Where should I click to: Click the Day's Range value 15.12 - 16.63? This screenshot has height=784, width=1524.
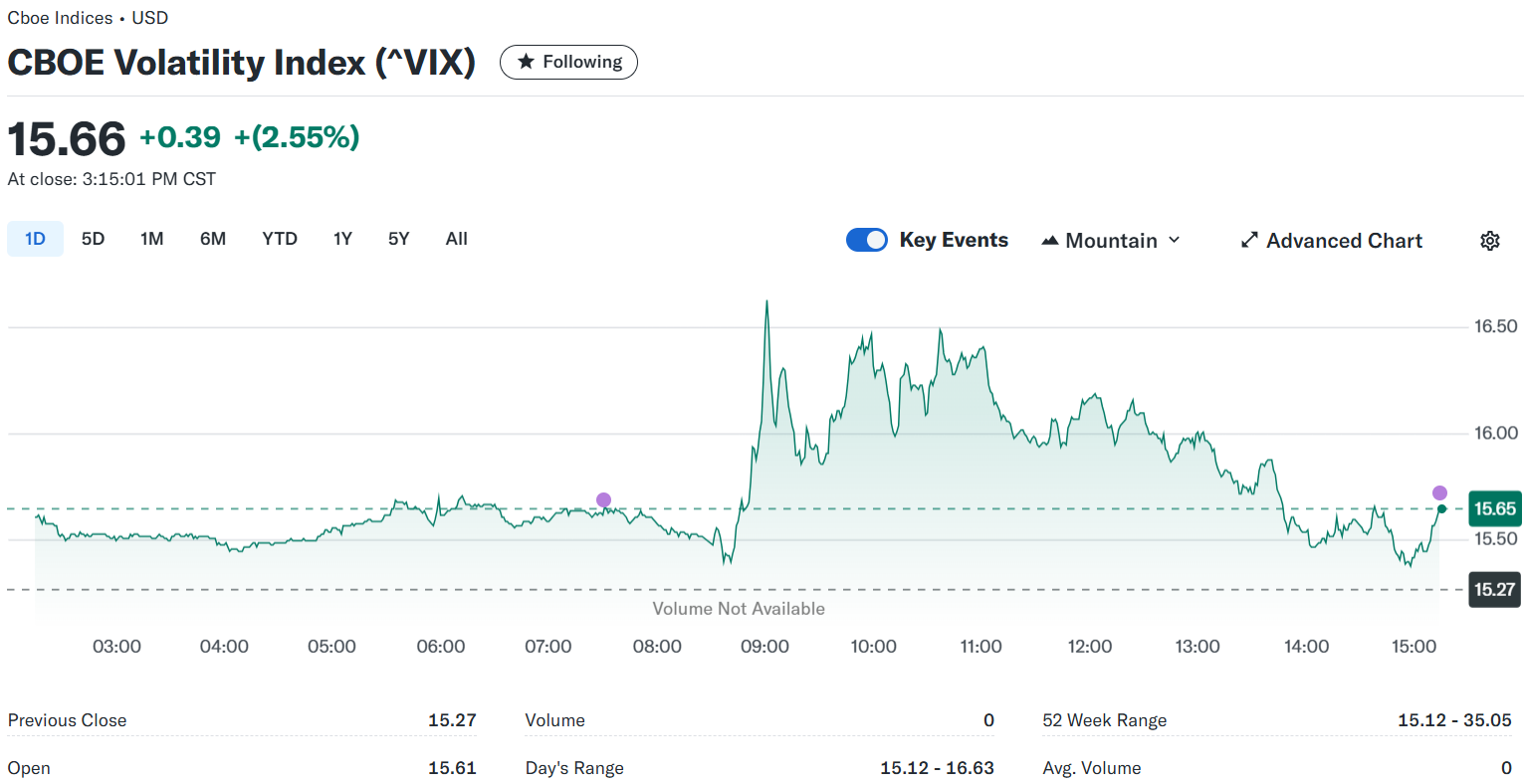click(937, 768)
